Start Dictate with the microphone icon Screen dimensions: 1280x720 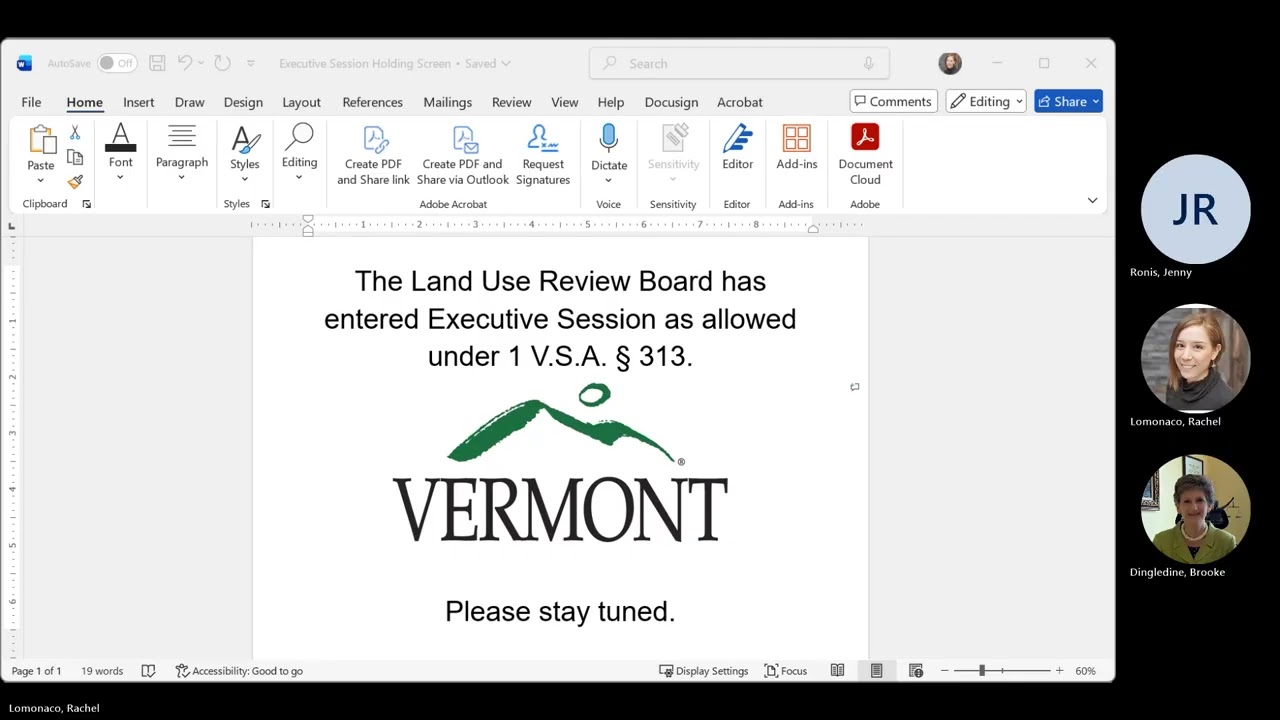click(x=608, y=139)
